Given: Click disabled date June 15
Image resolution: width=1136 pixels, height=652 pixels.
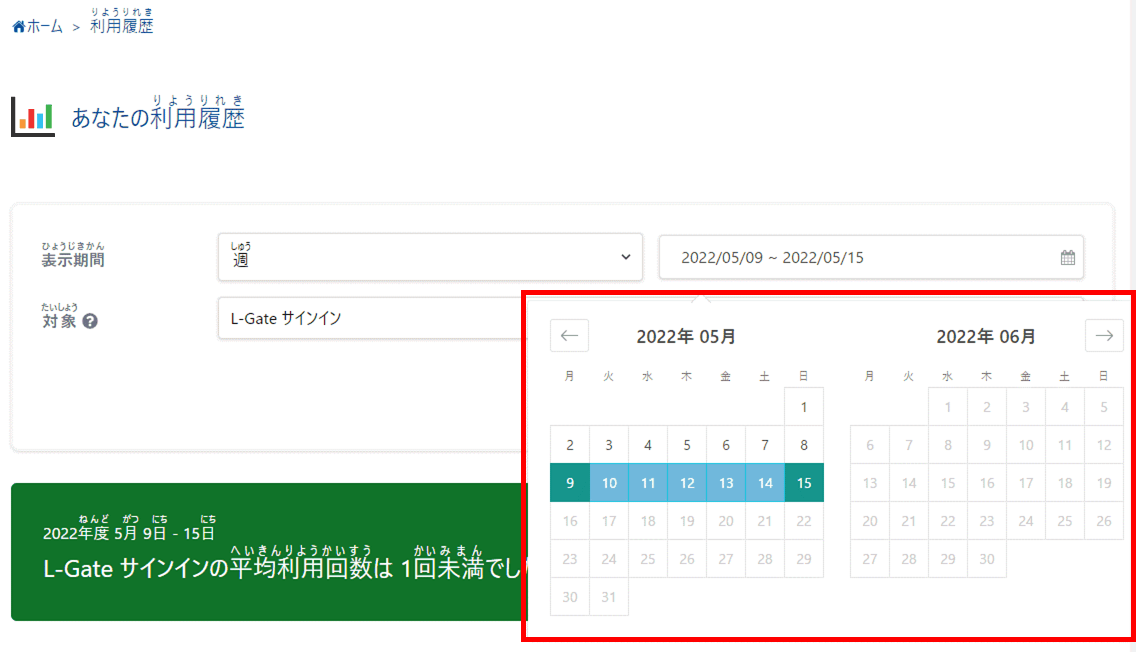Looking at the screenshot, I should [x=948, y=482].
